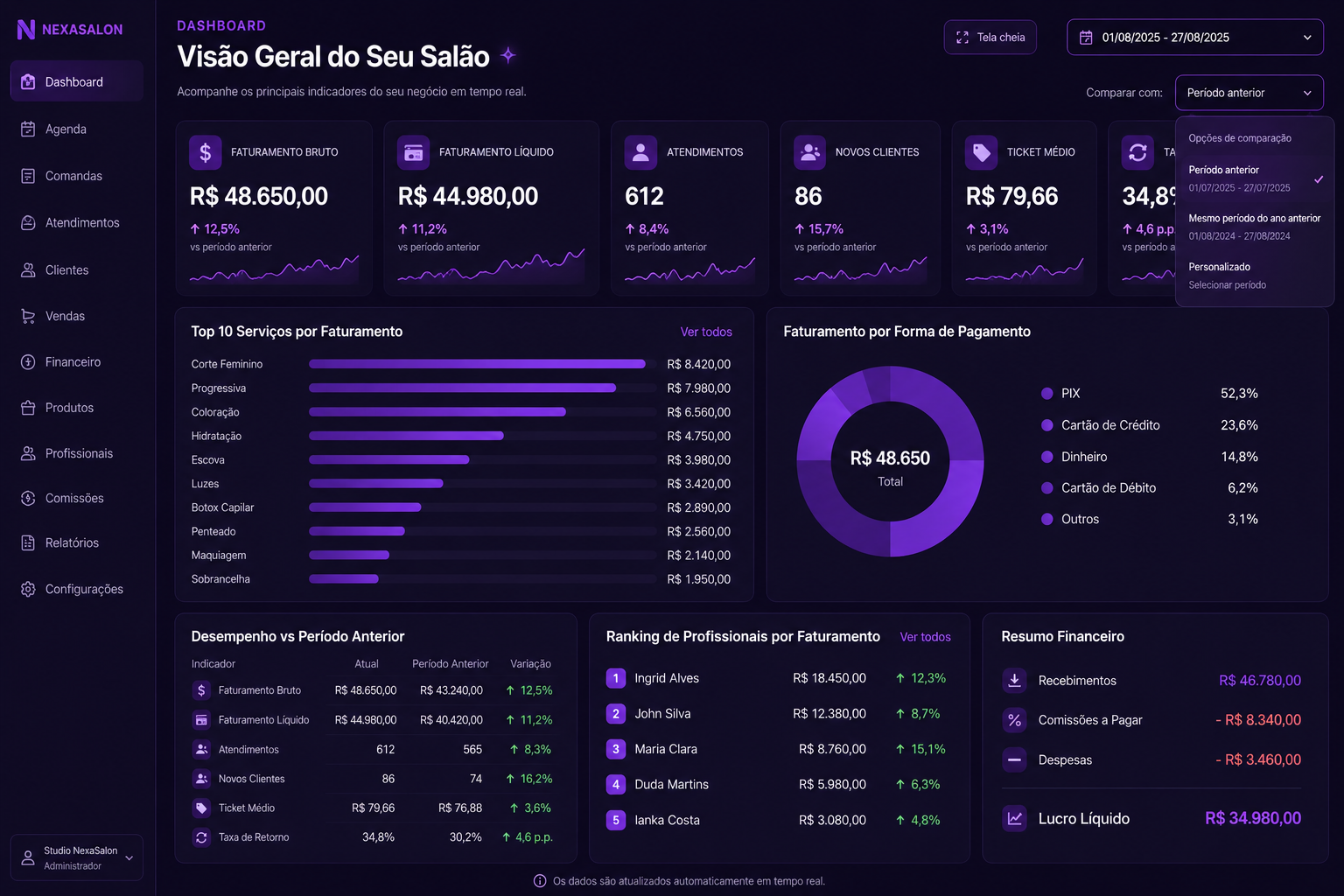Click the Corte Feminino revenue bar
1344x896 pixels.
(x=477, y=364)
